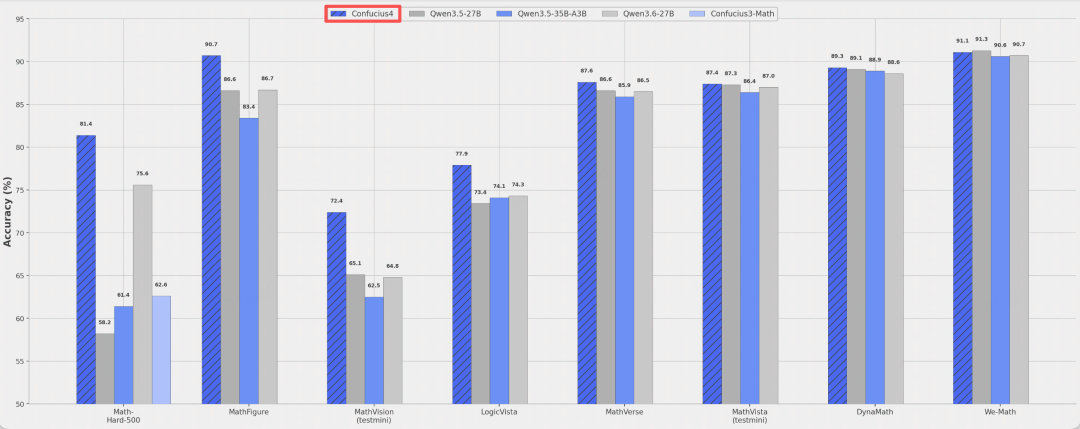Select the Qwen3.5-27B bar labeled 91.3
This screenshot has height=429, width=1080.
[982, 227]
